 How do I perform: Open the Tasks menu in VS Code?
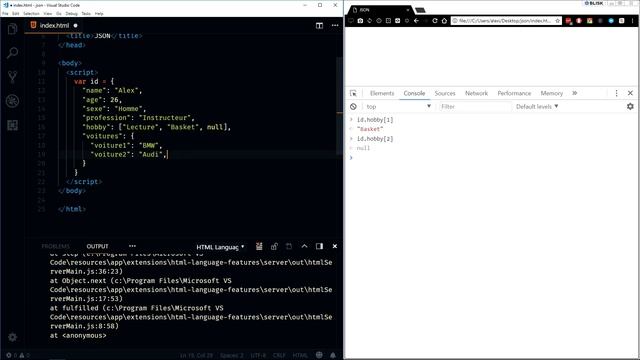(86, 13)
